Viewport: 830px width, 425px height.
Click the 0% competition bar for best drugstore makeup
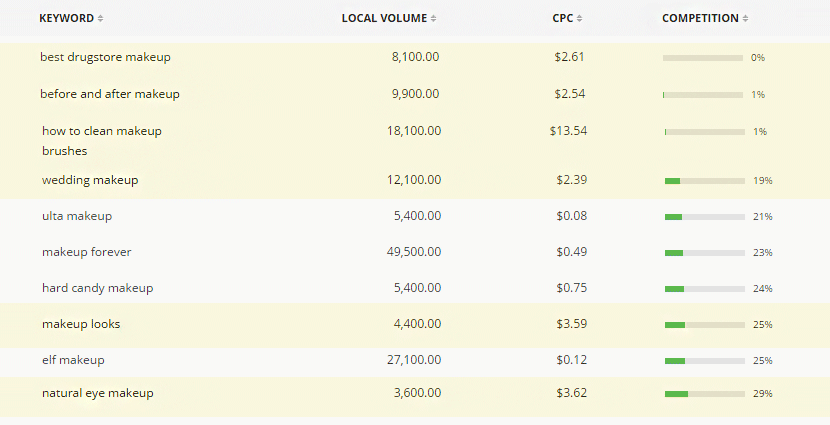point(703,58)
